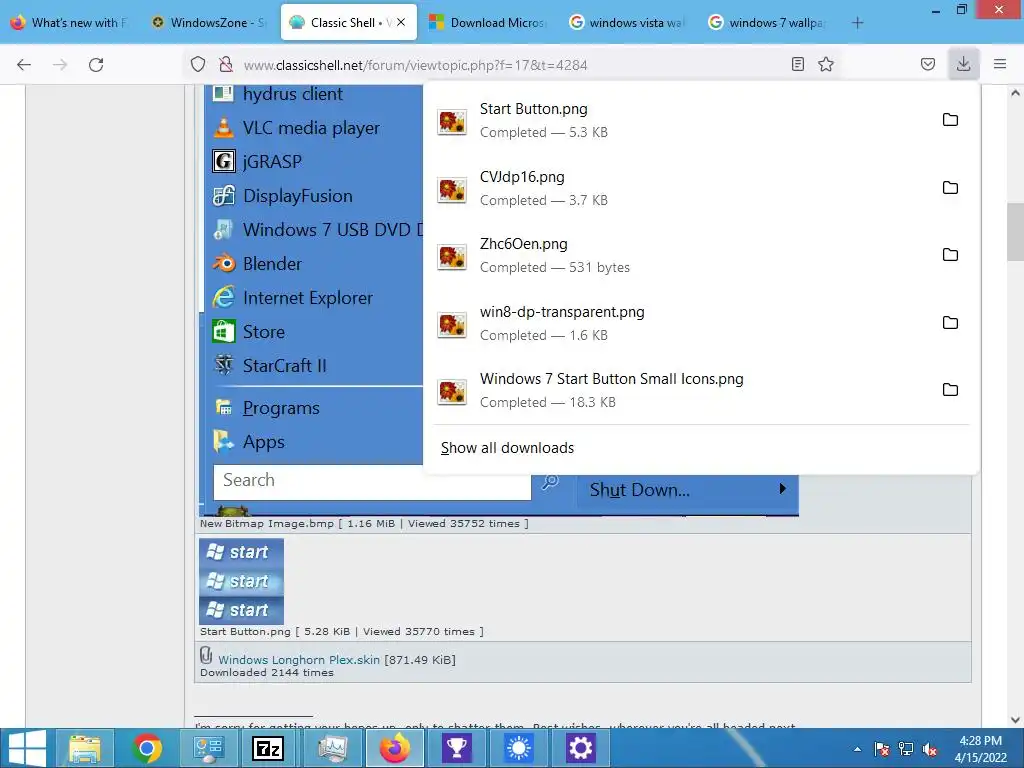This screenshot has height=768, width=1024.
Task: Show Zhc6Oen.png in containing folder
Action: 950,255
